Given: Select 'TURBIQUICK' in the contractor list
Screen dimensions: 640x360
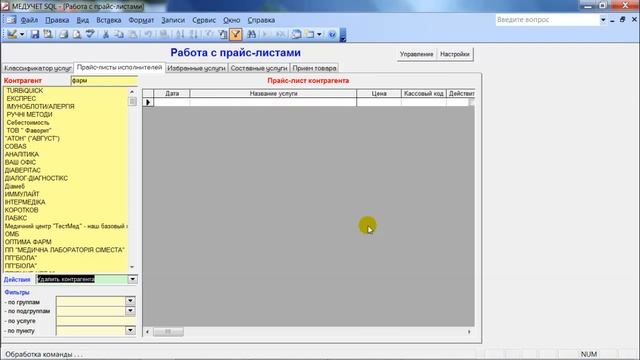Looking at the screenshot, I should click(x=25, y=91).
